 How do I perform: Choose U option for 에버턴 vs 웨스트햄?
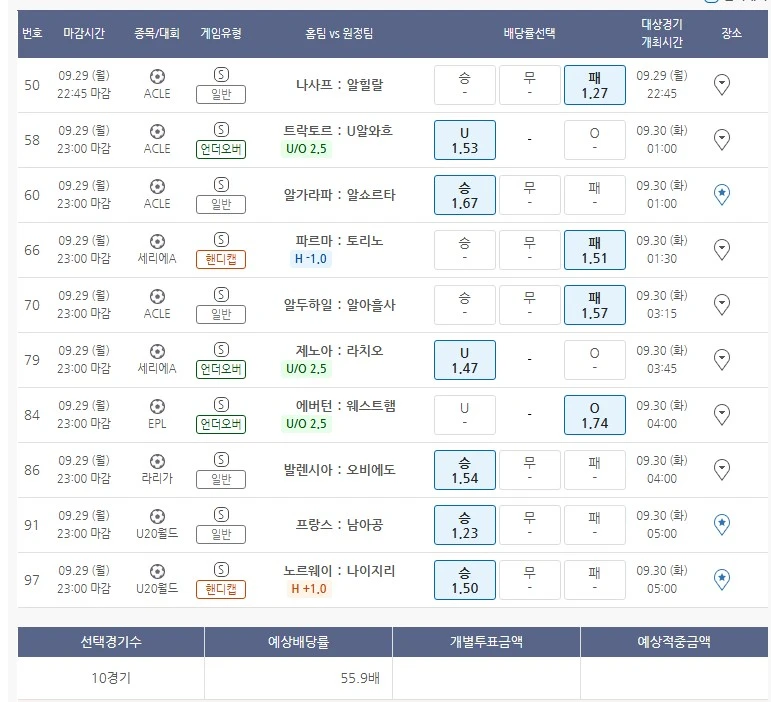[x=464, y=414]
